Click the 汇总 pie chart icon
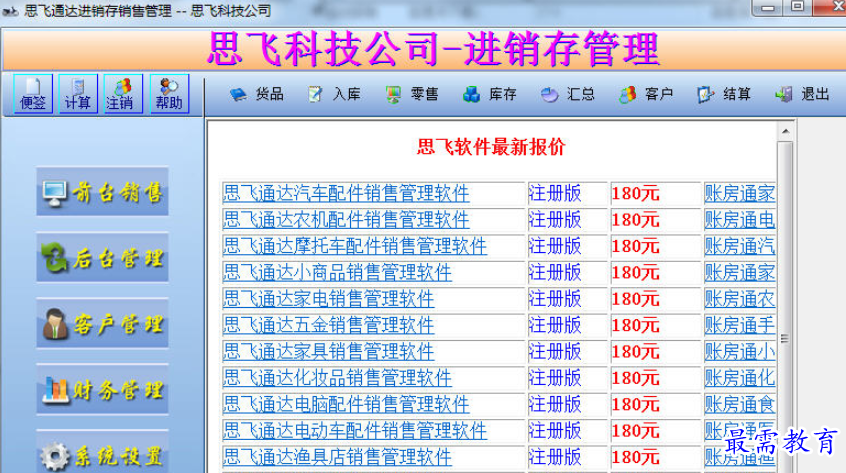846x473 pixels. point(549,95)
